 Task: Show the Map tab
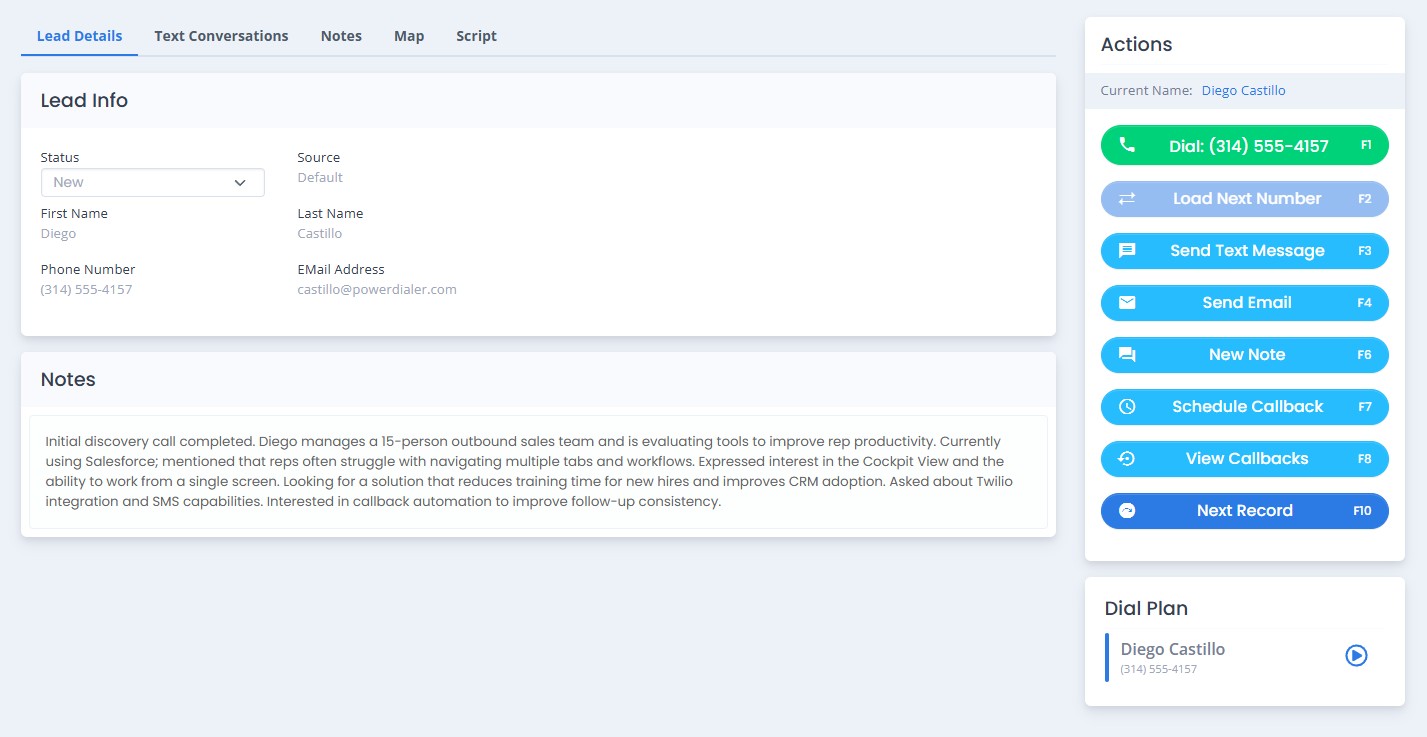(409, 36)
